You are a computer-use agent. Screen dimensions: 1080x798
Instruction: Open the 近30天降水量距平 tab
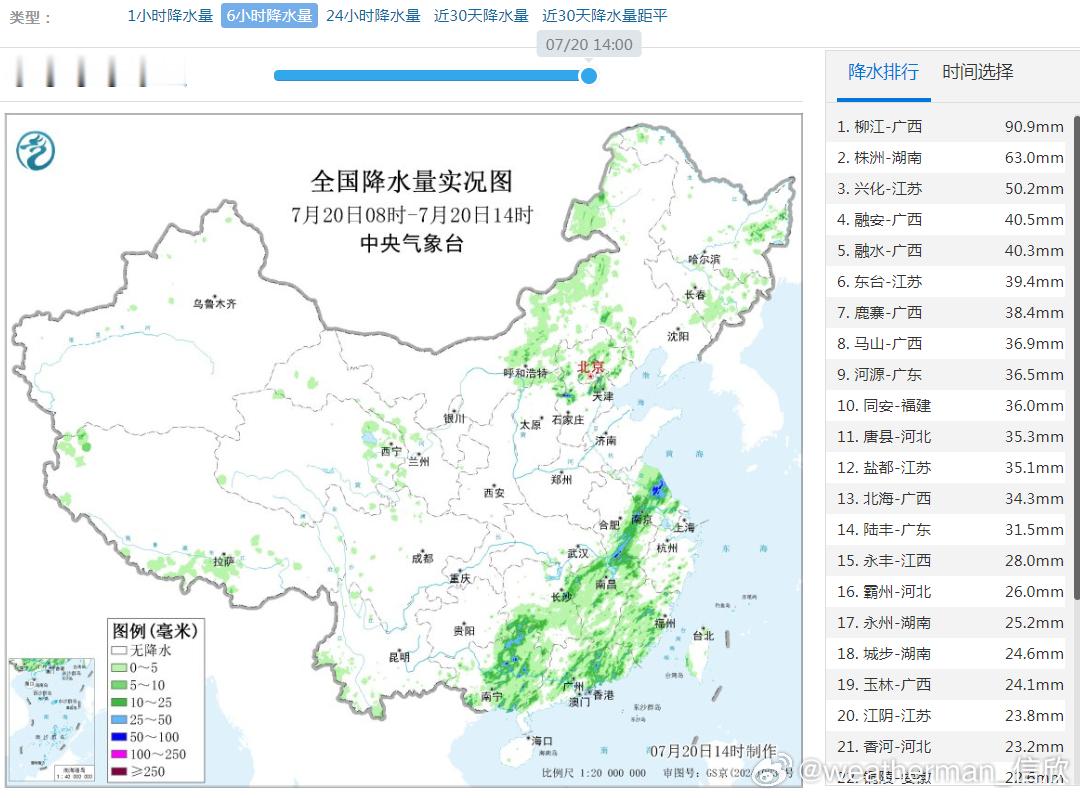[x=605, y=16]
